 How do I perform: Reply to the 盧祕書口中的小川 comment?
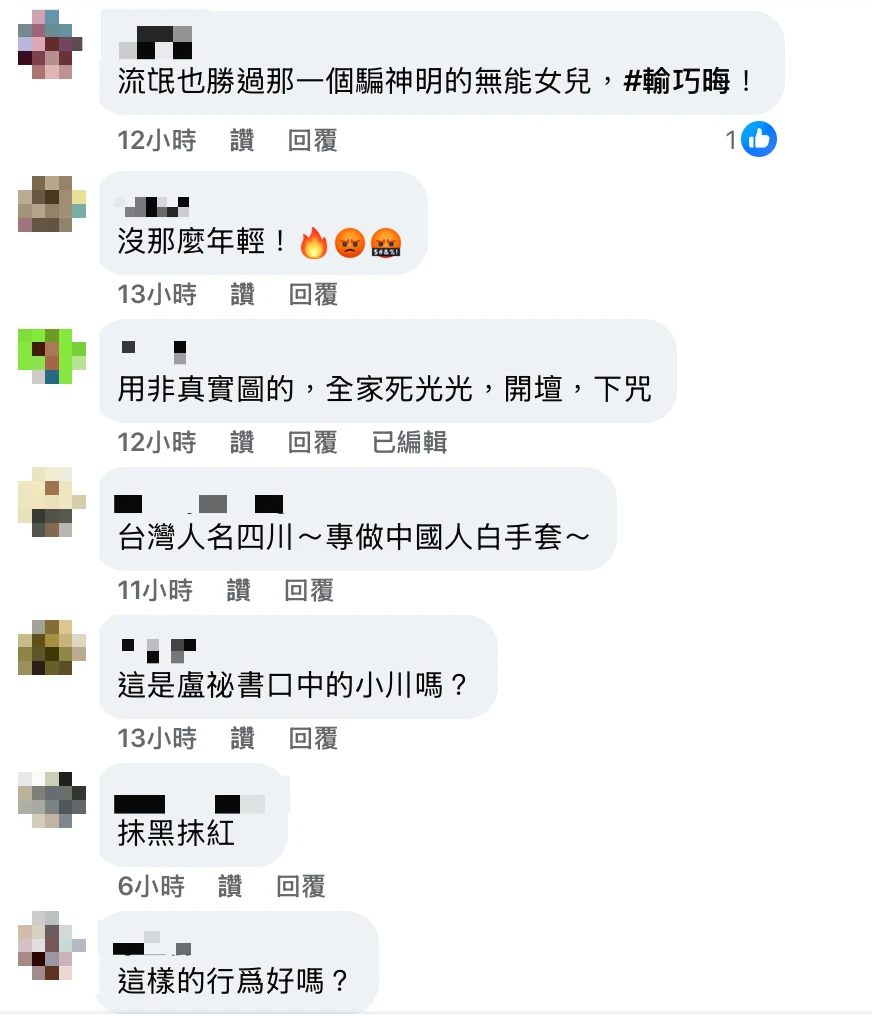pos(313,738)
